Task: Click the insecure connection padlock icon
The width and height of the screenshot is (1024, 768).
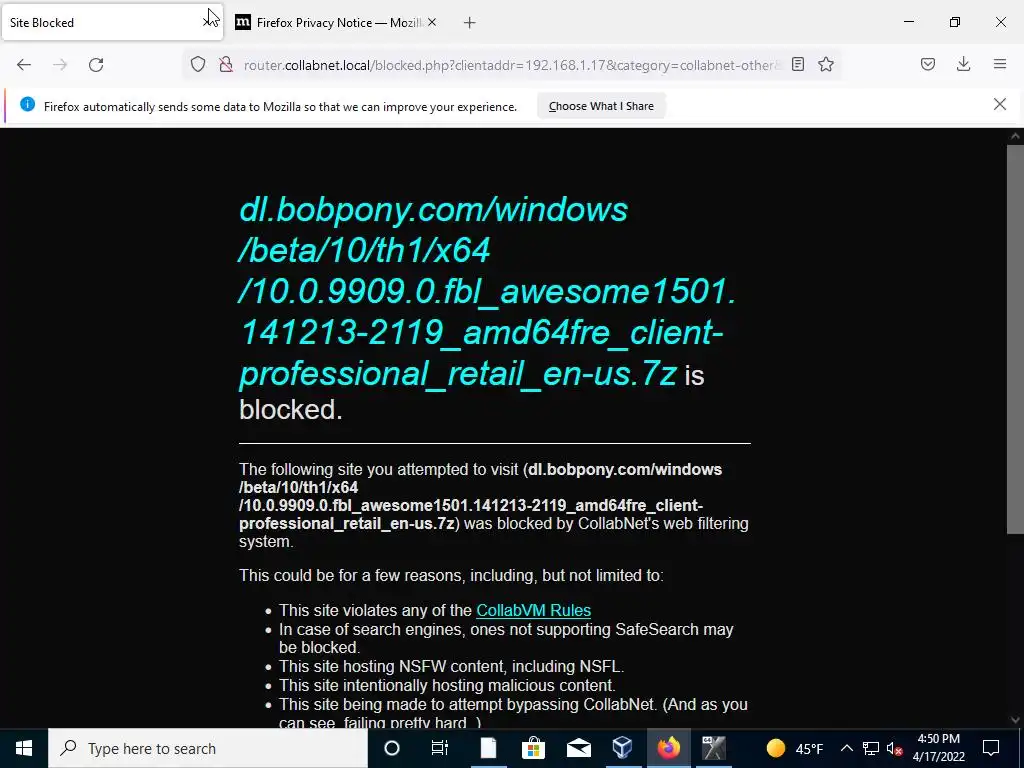Action: (226, 64)
